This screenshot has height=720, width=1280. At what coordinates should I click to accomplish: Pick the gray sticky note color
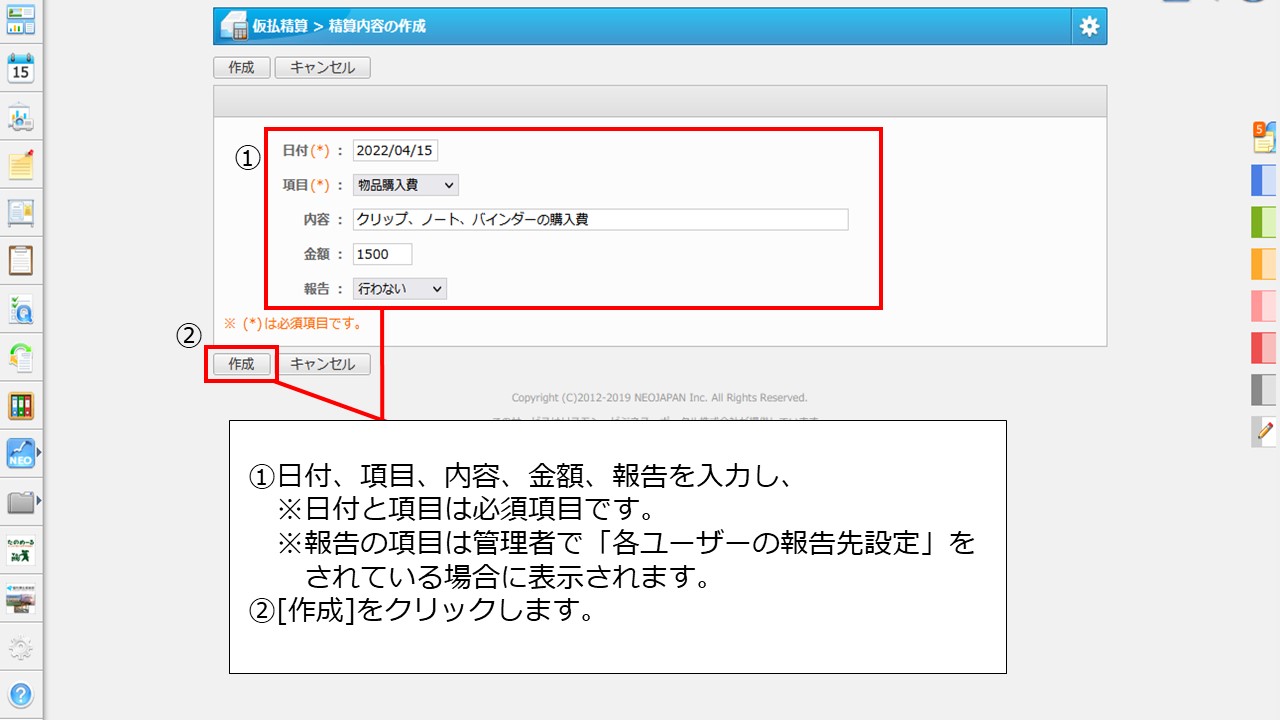[1264, 390]
